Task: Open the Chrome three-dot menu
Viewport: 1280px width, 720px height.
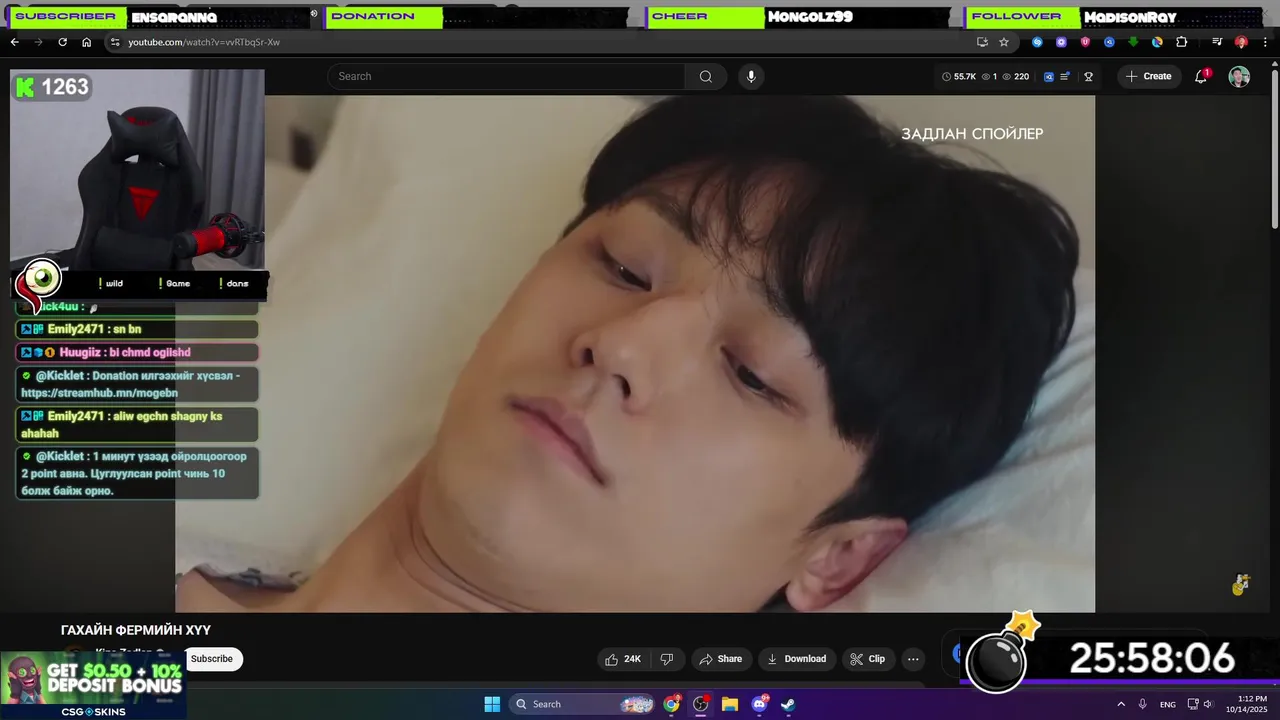Action: [1265, 42]
